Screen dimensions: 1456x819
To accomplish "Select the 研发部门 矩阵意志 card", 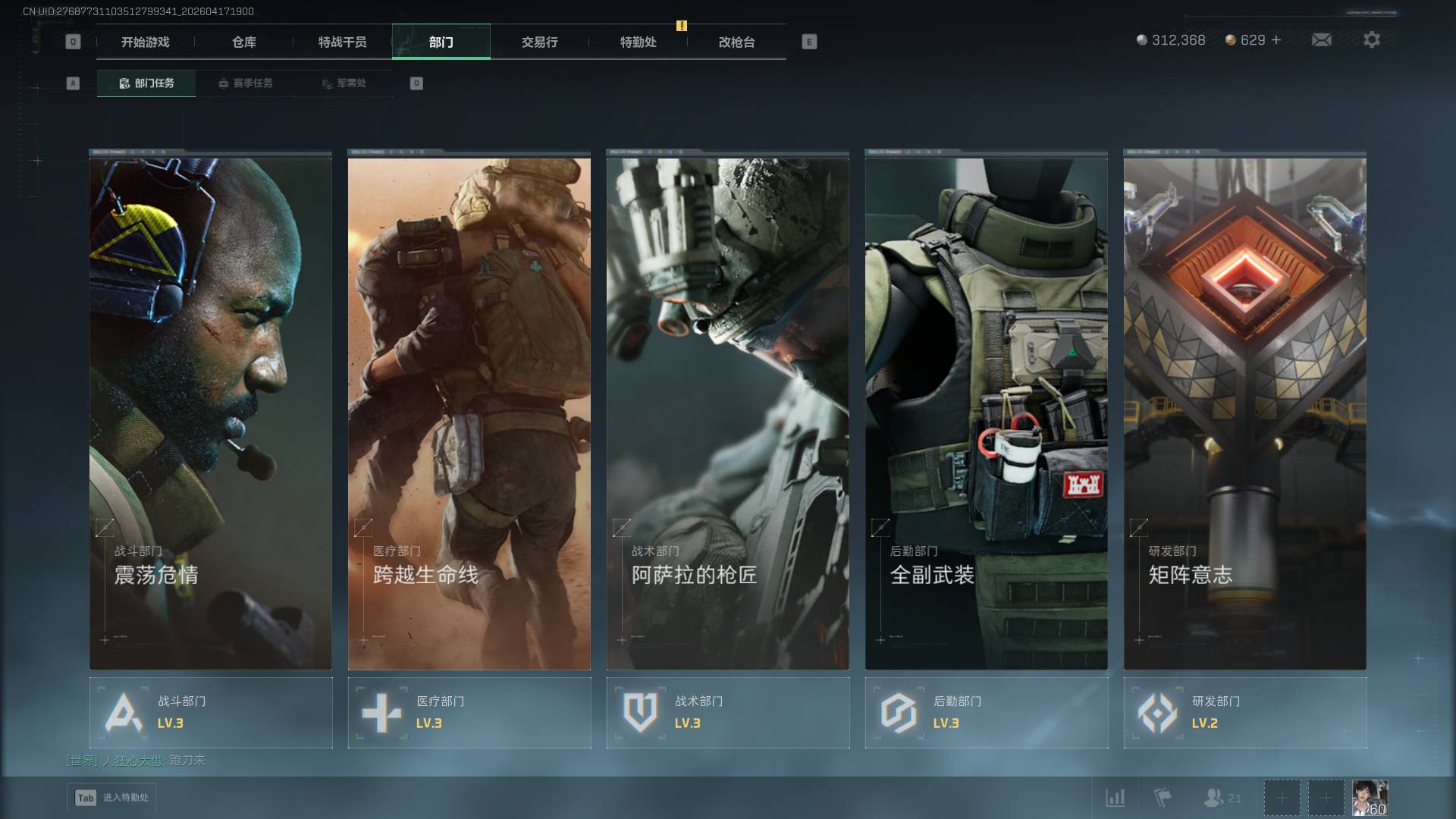I will pyautogui.click(x=1244, y=413).
